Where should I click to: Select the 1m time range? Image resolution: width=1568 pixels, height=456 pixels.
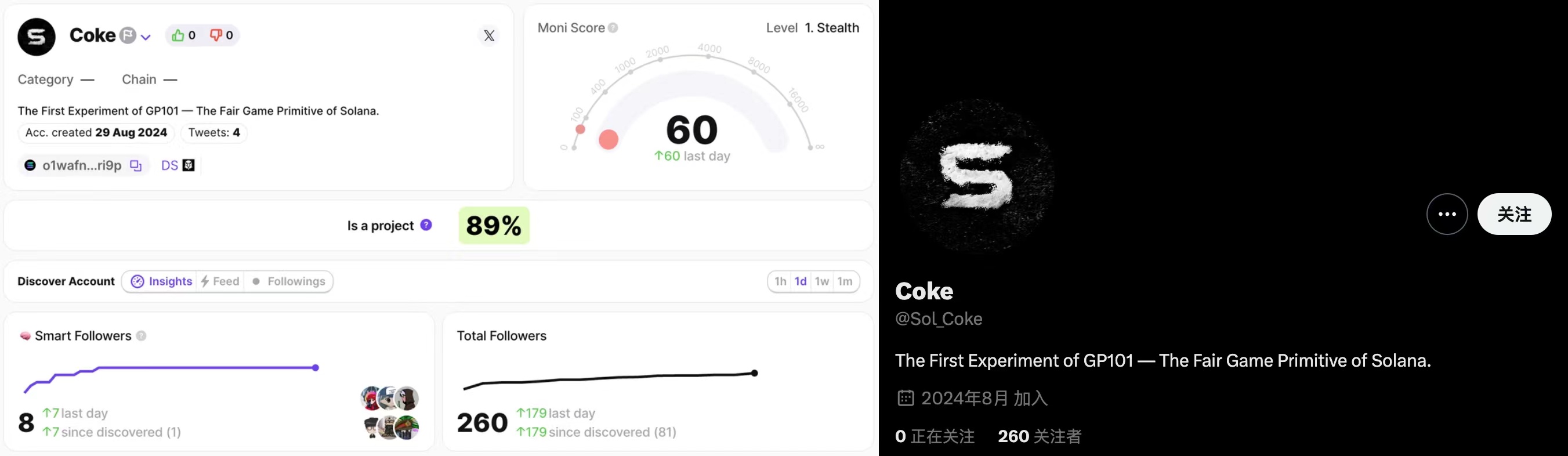845,281
